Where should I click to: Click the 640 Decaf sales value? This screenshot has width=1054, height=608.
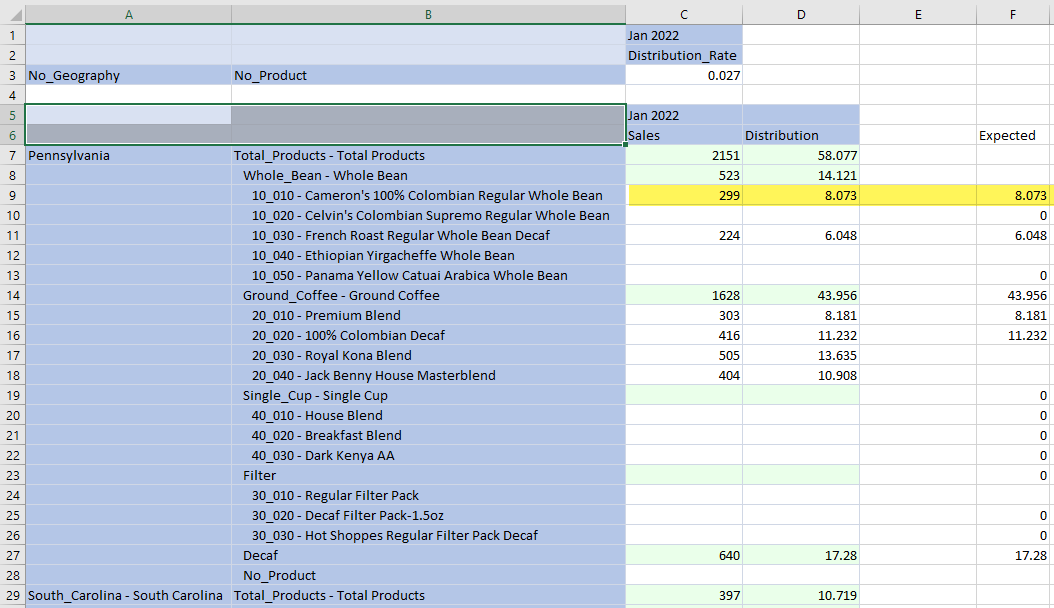click(684, 555)
